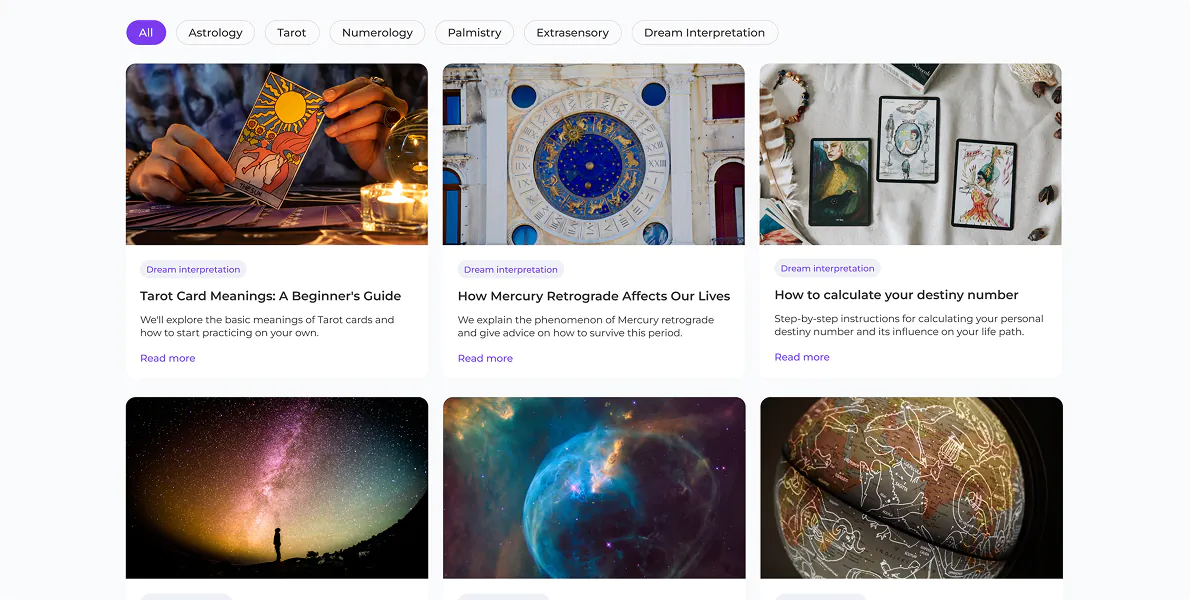Select the All filter pill
Viewport: 1190px width, 600px height.
click(146, 33)
